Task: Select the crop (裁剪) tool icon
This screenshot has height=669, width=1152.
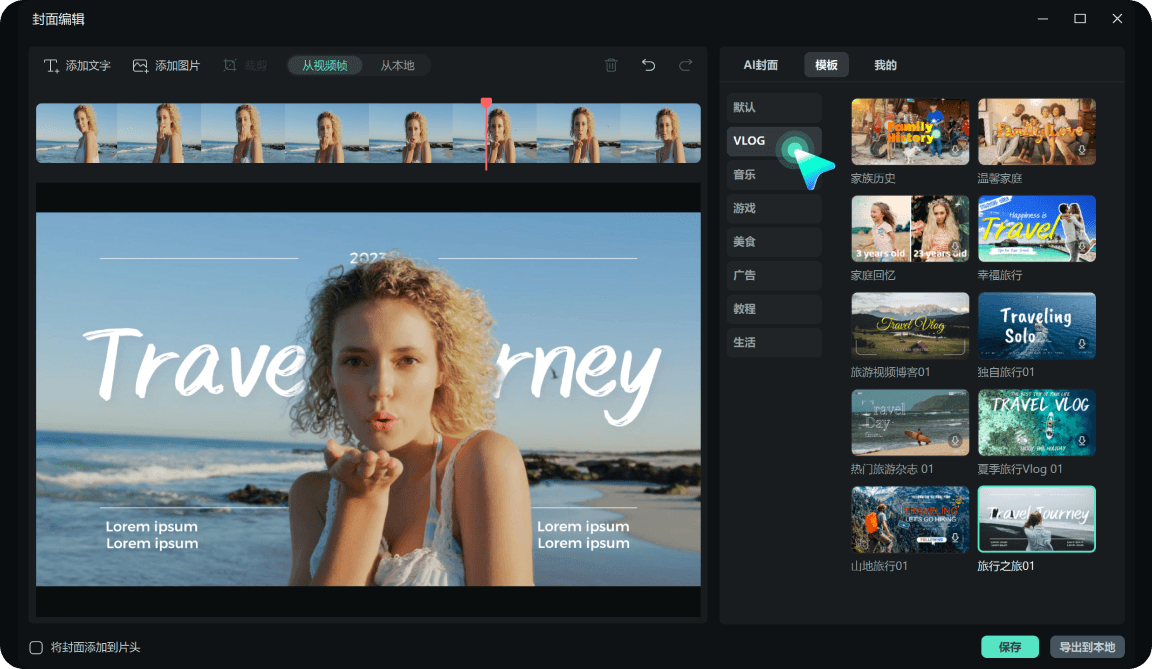Action: (x=230, y=65)
